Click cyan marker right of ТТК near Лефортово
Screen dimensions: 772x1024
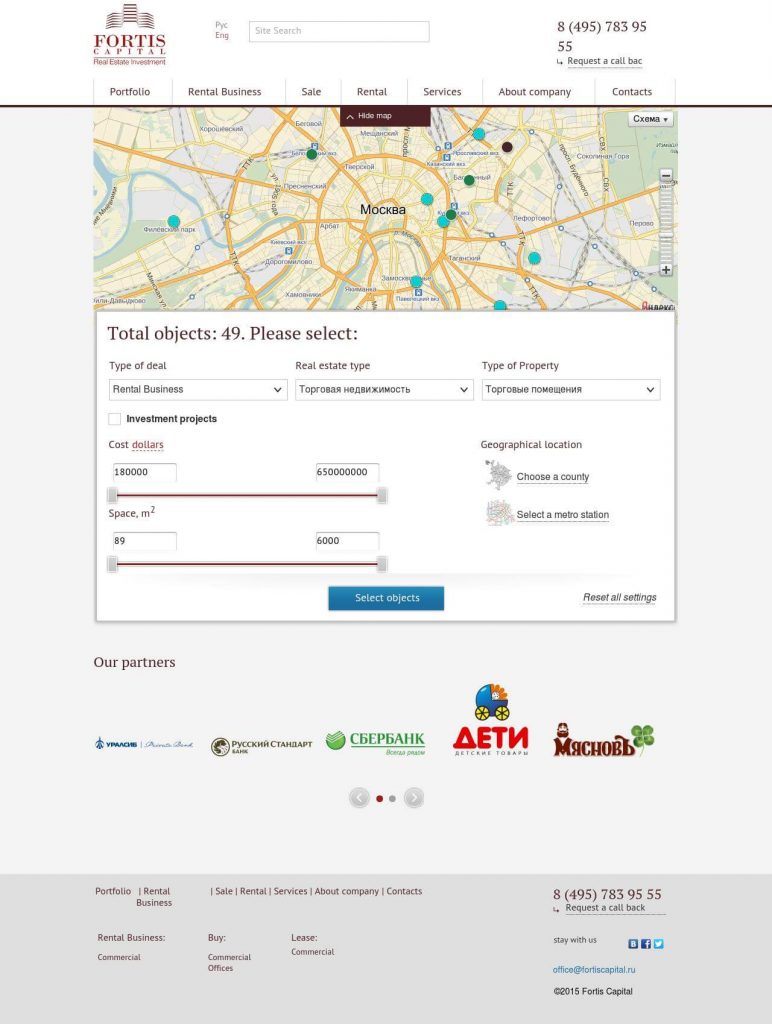click(x=534, y=258)
